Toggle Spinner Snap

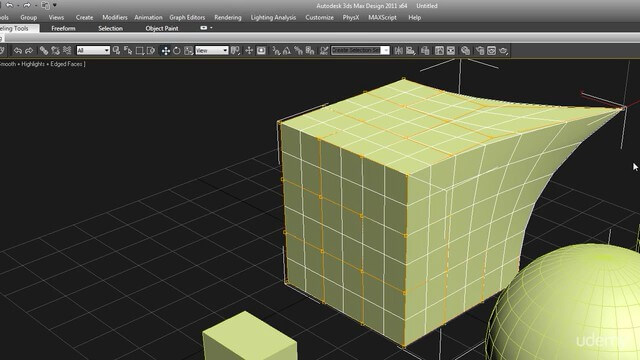coord(310,51)
